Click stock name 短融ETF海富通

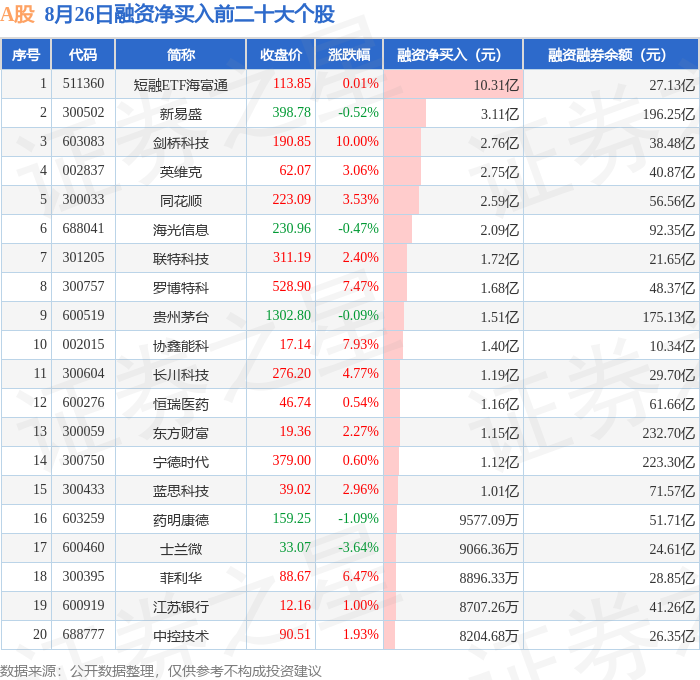point(180,85)
